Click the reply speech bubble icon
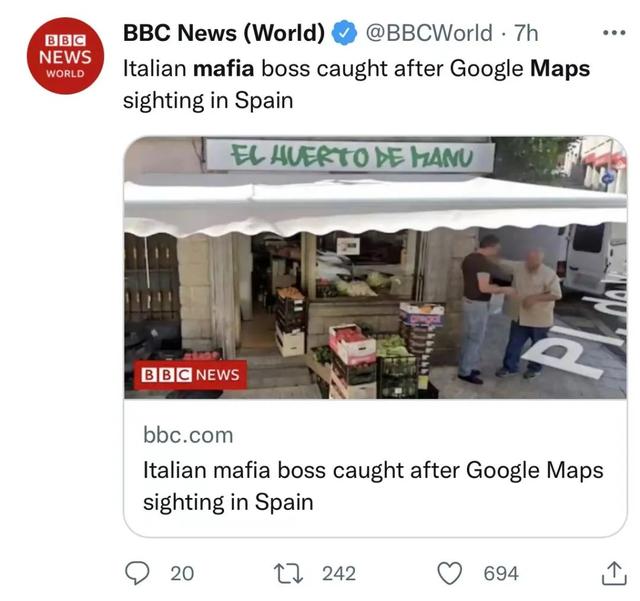The width and height of the screenshot is (640, 601). pos(137,573)
